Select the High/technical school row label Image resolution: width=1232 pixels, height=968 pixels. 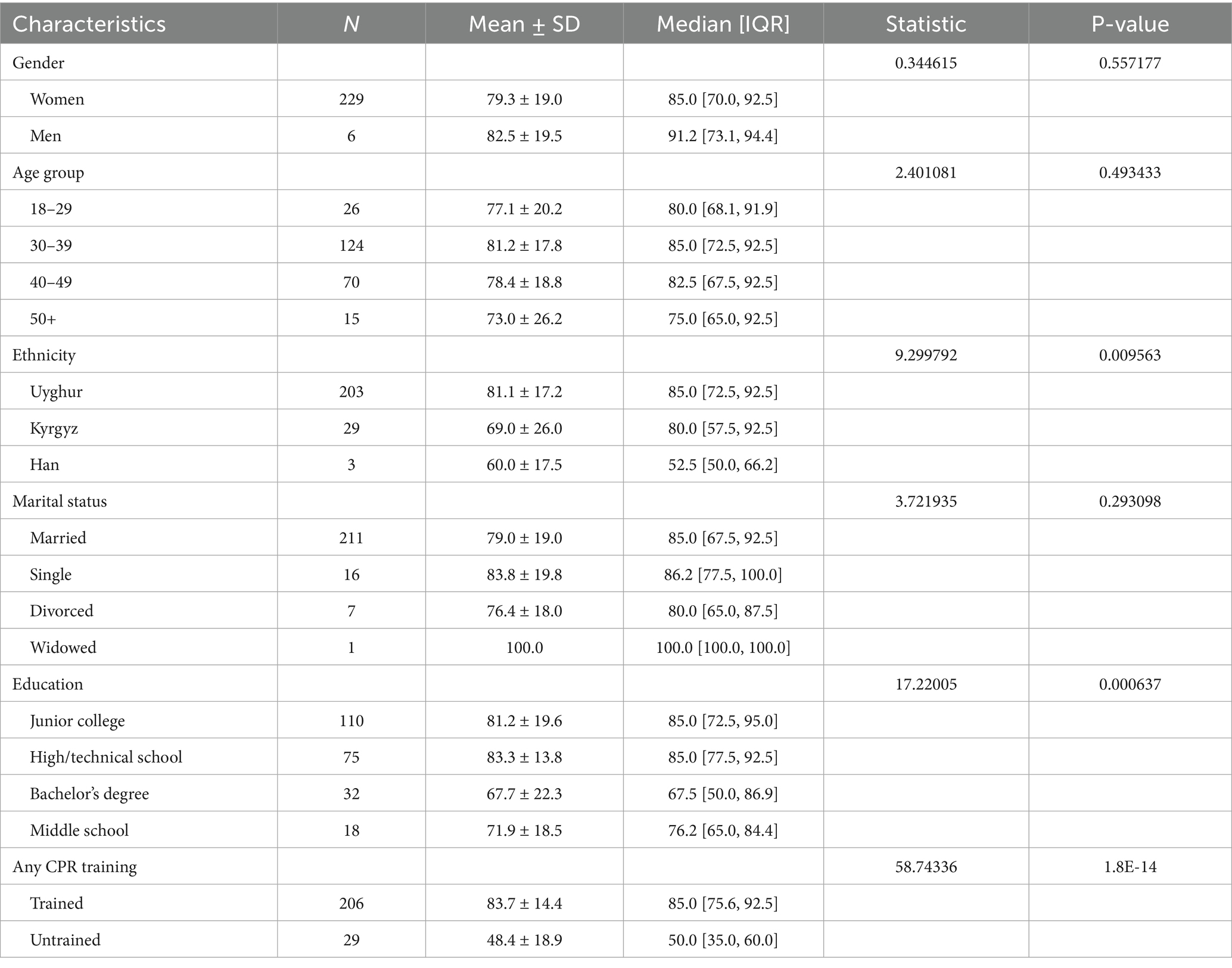coord(106,757)
